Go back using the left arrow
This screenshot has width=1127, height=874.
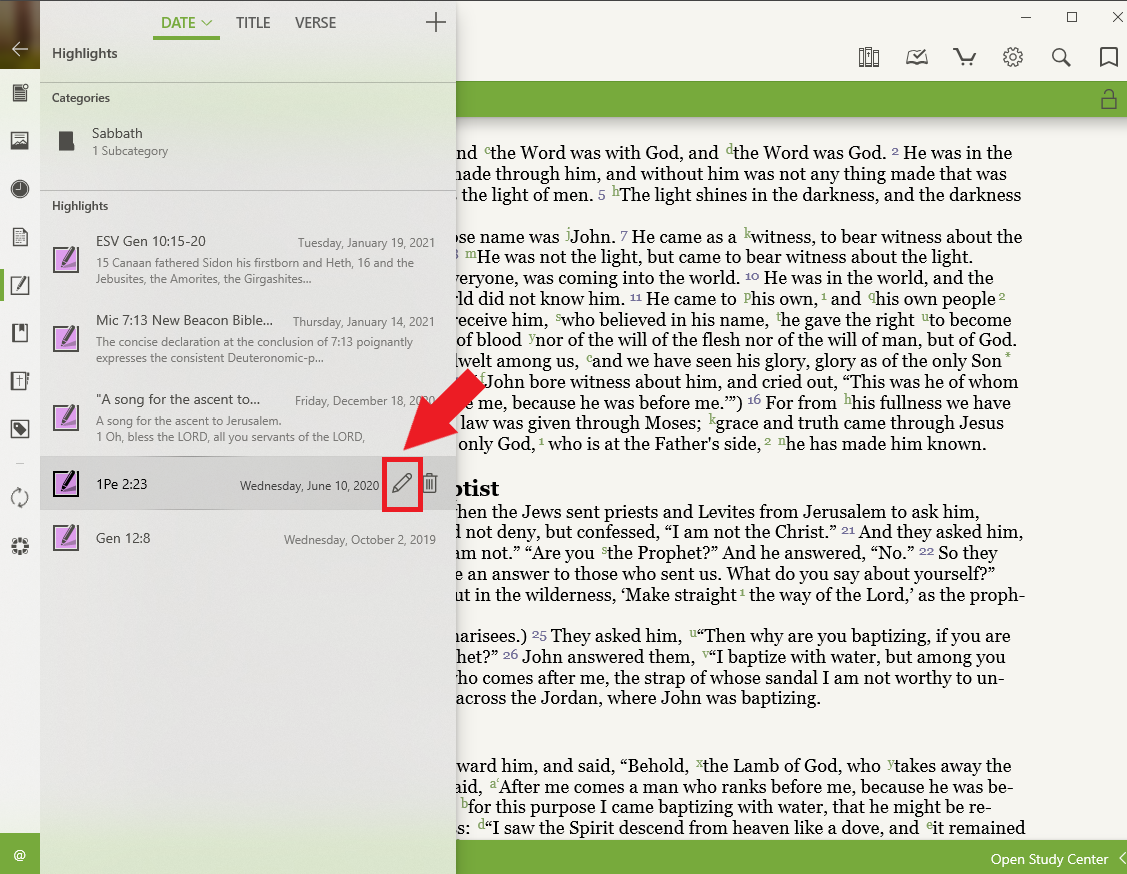[19, 48]
